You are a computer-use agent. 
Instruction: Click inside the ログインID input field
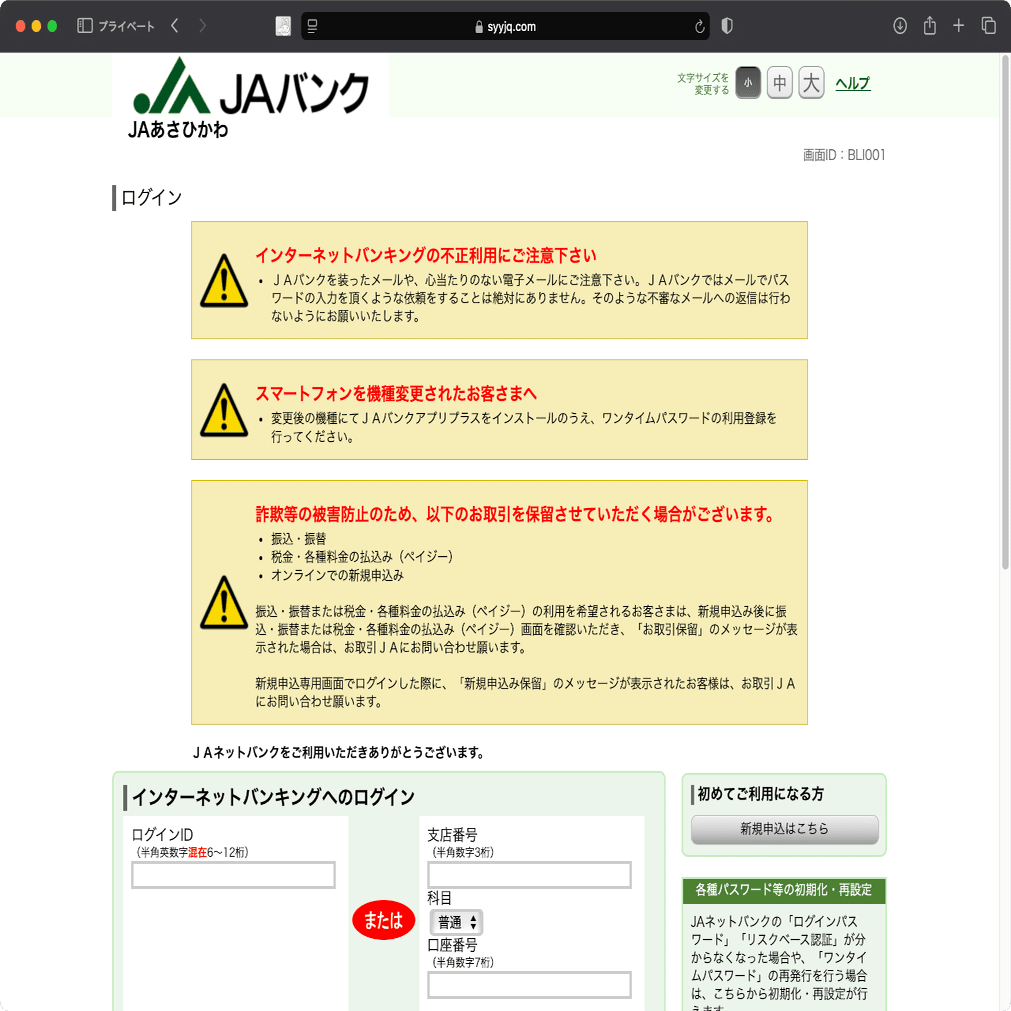click(x=232, y=874)
